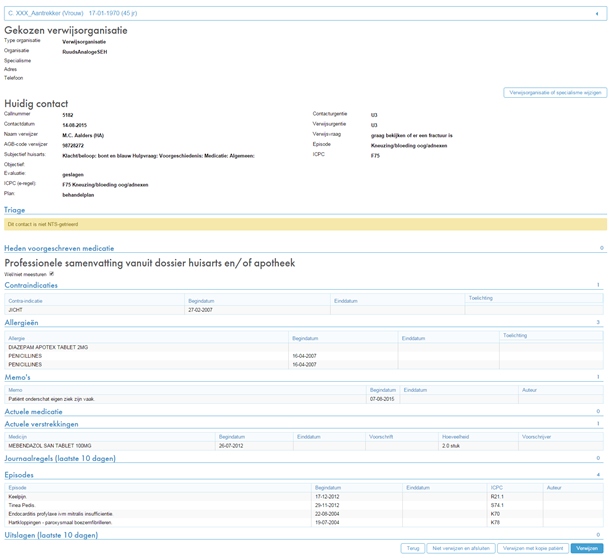Select the DIAZEPAM APOTEX TABLET allergy row

[50, 347]
